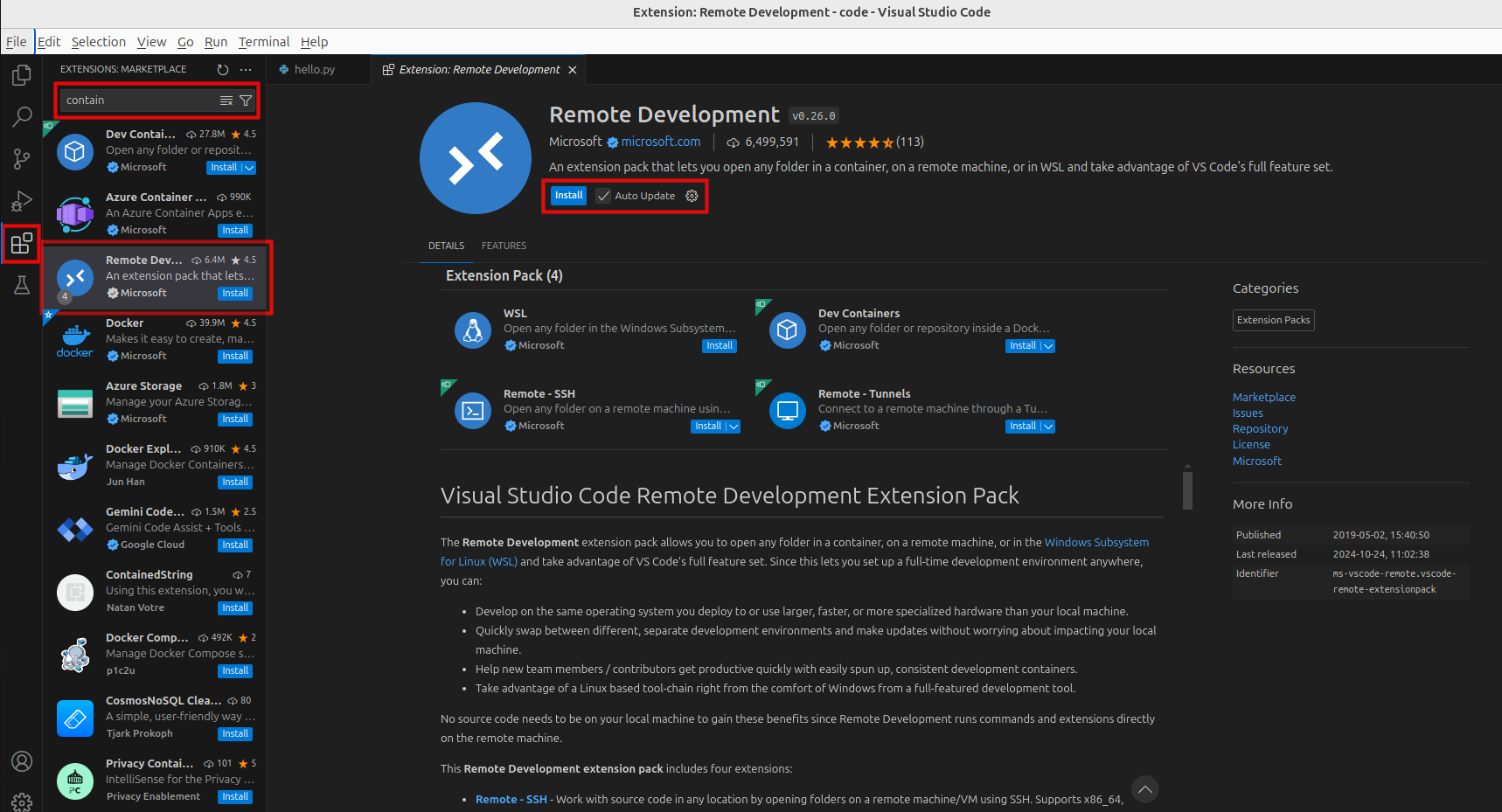Click gear next to Auto Update checkbox
Viewport: 1502px width, 812px height.
[x=692, y=196]
